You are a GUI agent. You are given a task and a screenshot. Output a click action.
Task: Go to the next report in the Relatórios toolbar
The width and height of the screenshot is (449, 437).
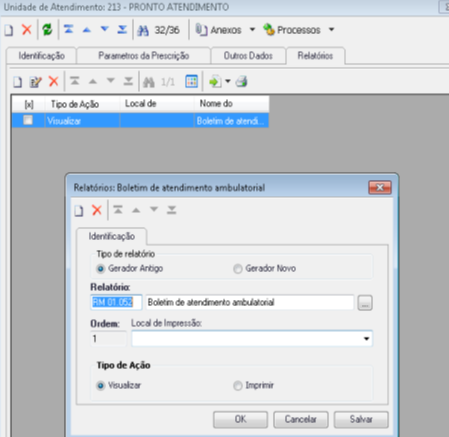click(x=111, y=81)
